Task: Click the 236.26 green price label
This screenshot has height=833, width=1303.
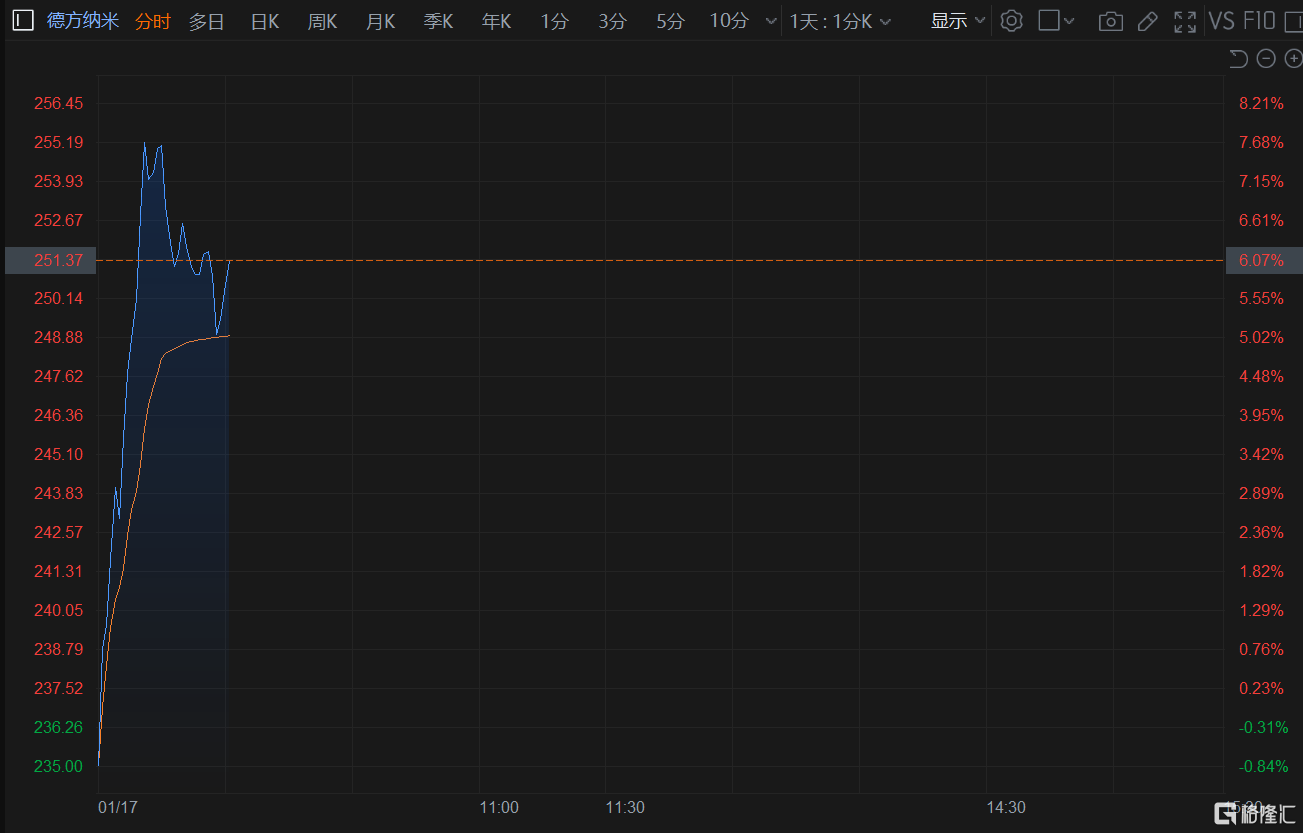Action: pyautogui.click(x=59, y=727)
